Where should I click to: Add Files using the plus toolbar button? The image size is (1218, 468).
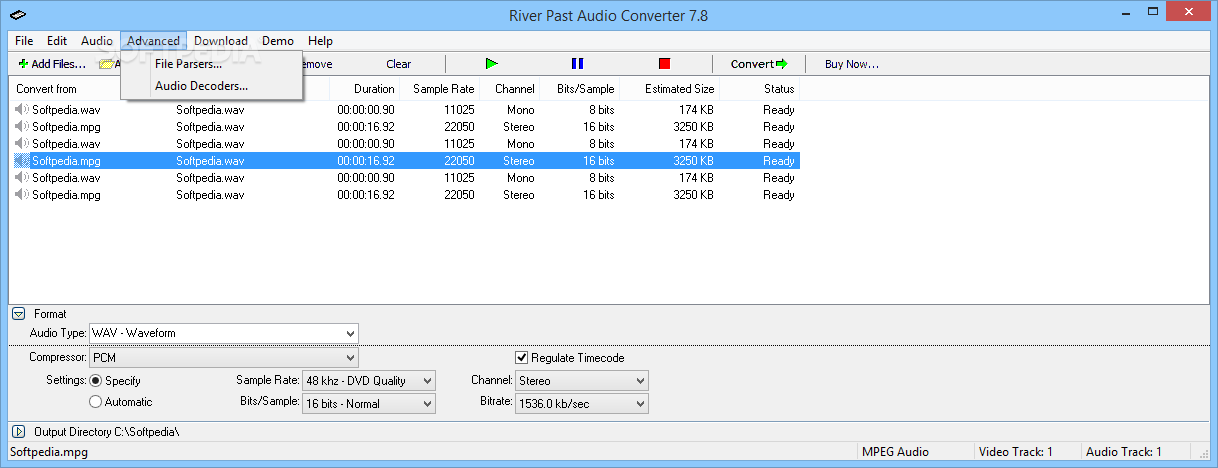click(x=52, y=64)
